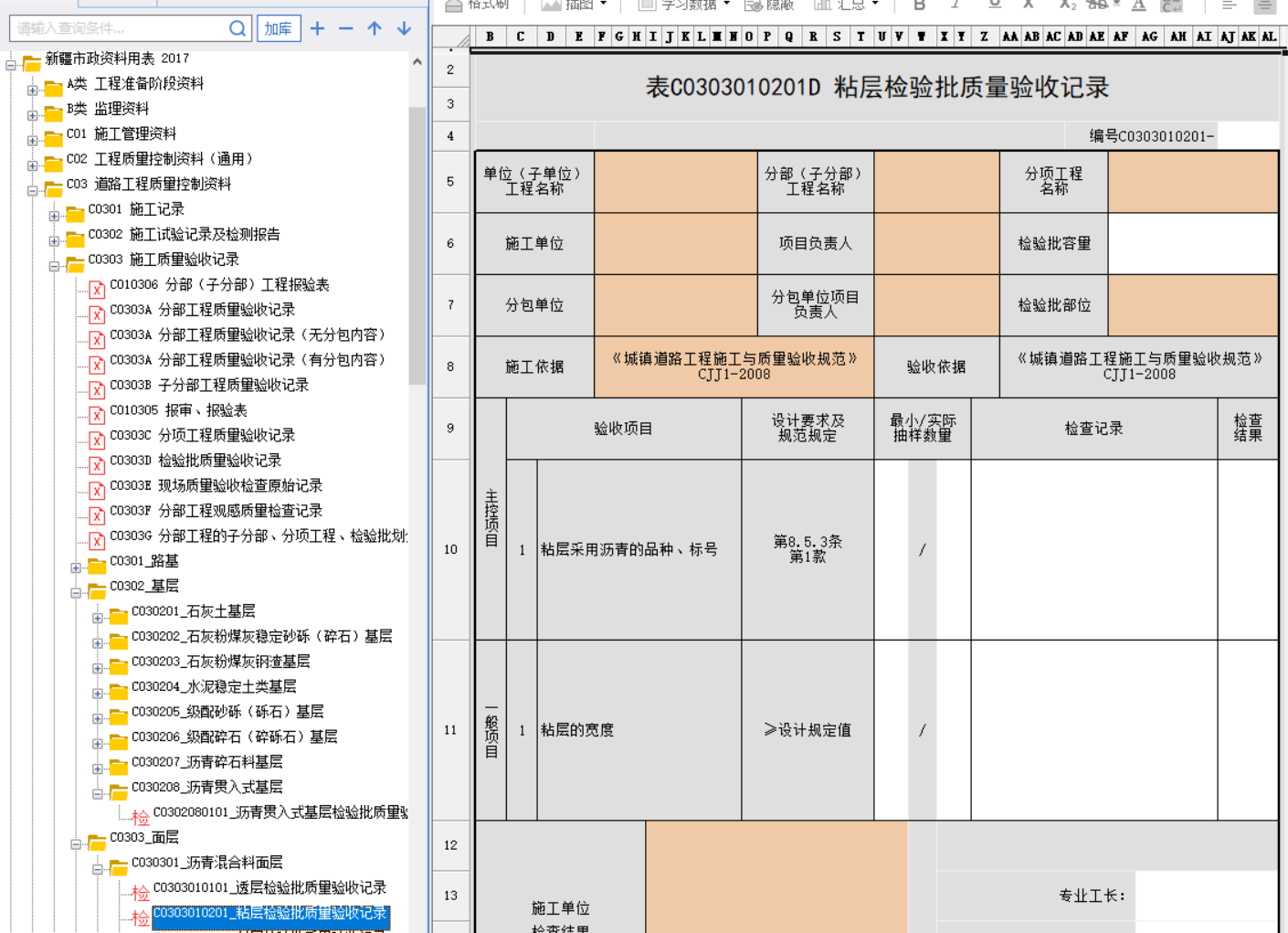Select row header 10
The height and width of the screenshot is (933, 1288).
450,549
